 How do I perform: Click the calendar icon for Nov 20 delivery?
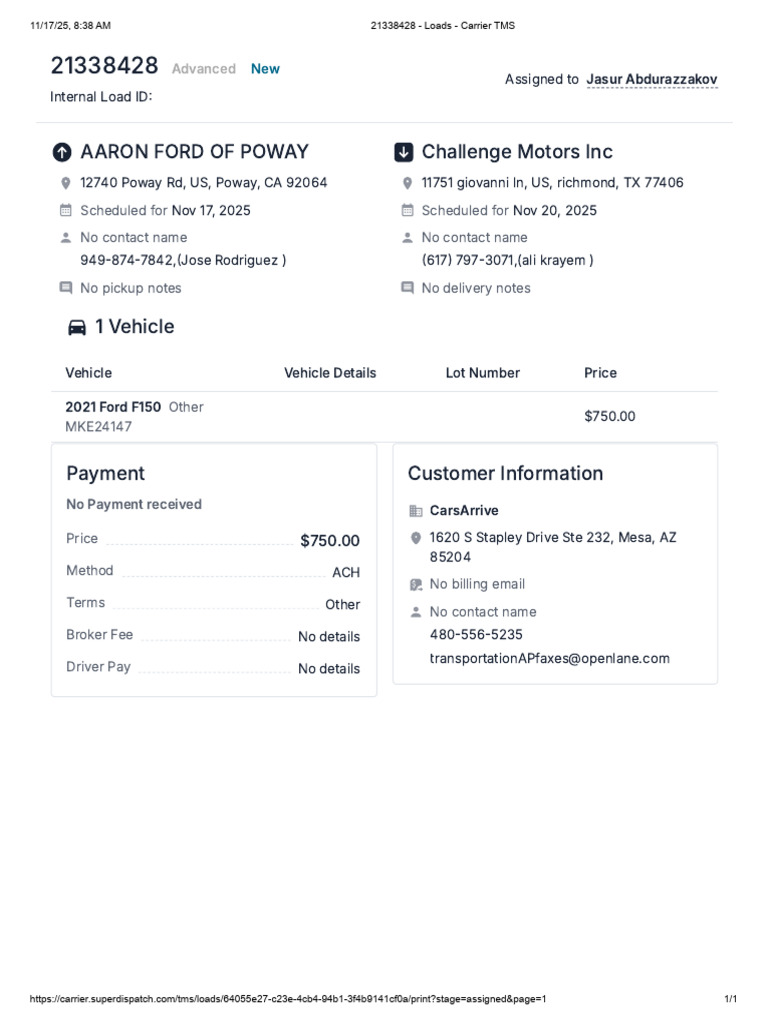[407, 210]
